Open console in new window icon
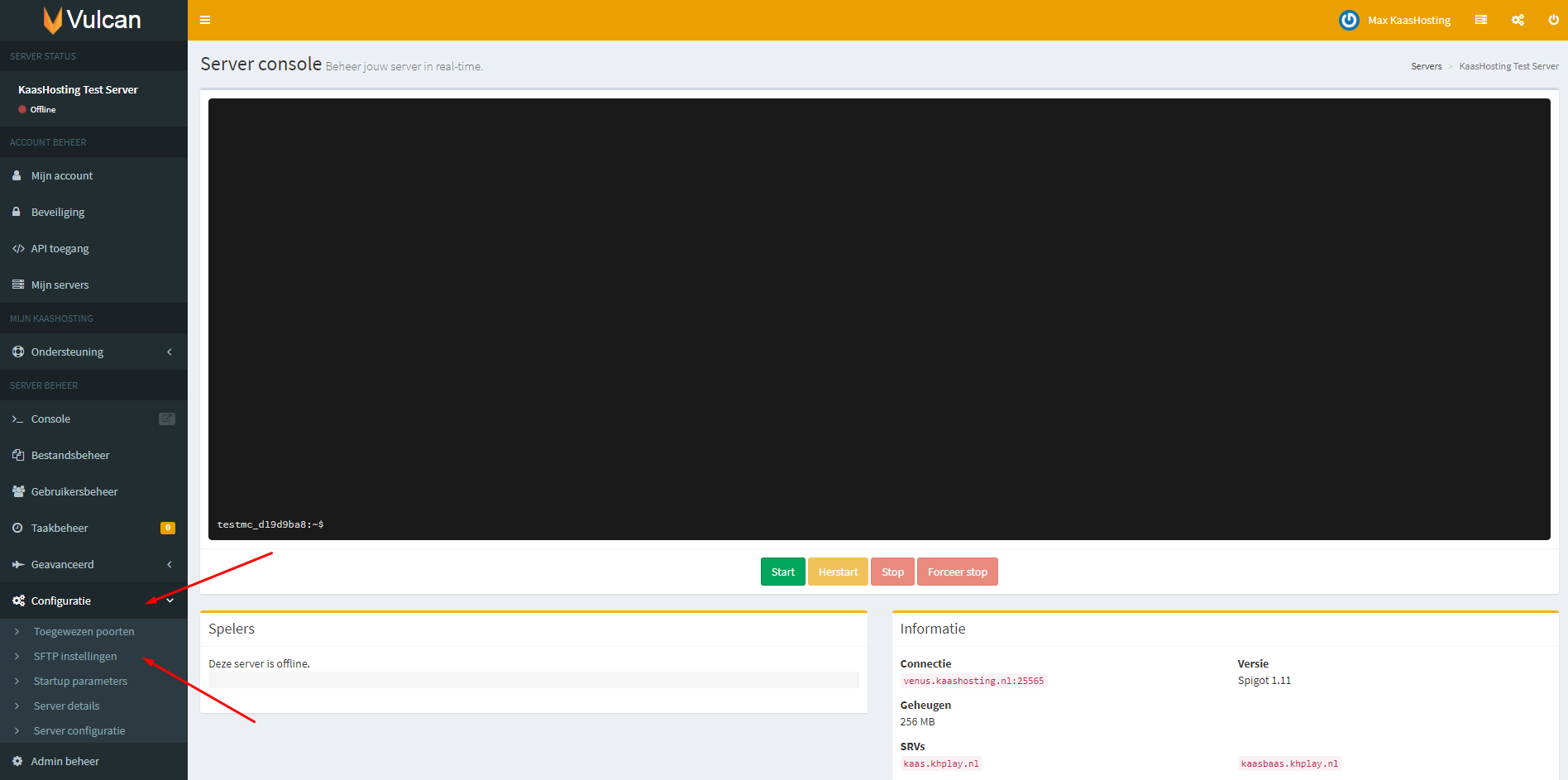This screenshot has height=780, width=1568. pos(167,419)
